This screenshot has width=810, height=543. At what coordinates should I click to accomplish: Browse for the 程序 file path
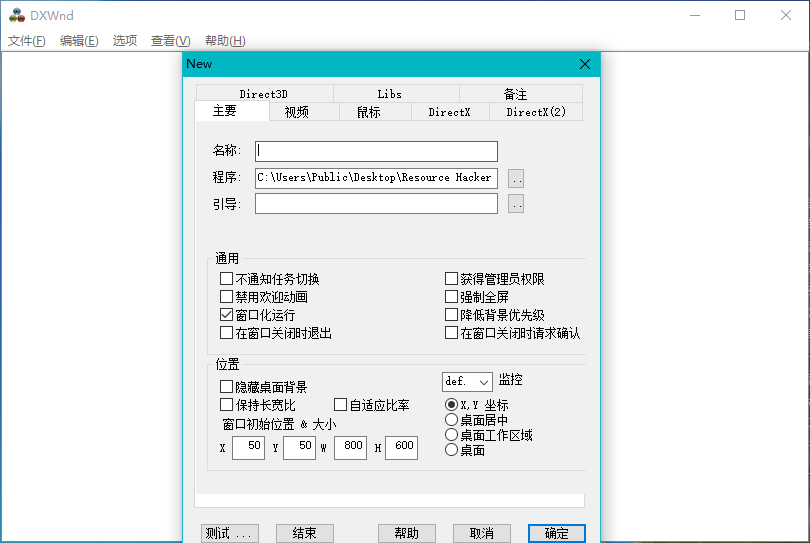point(516,178)
